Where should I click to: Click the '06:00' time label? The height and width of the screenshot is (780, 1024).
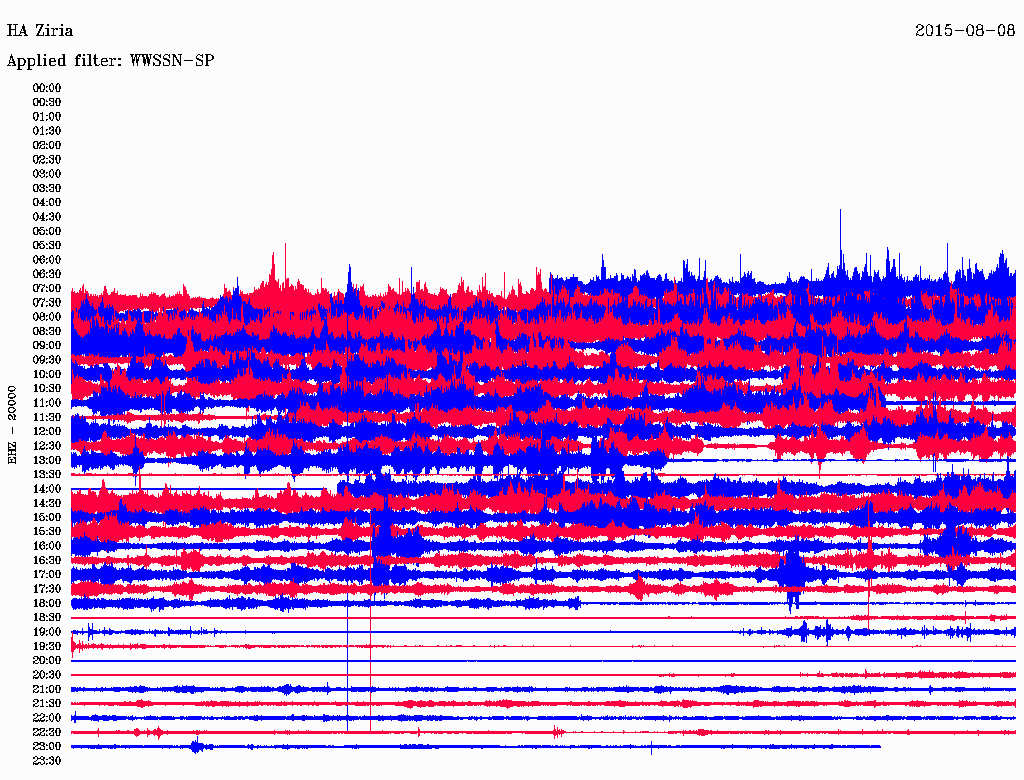pyautogui.click(x=47, y=260)
